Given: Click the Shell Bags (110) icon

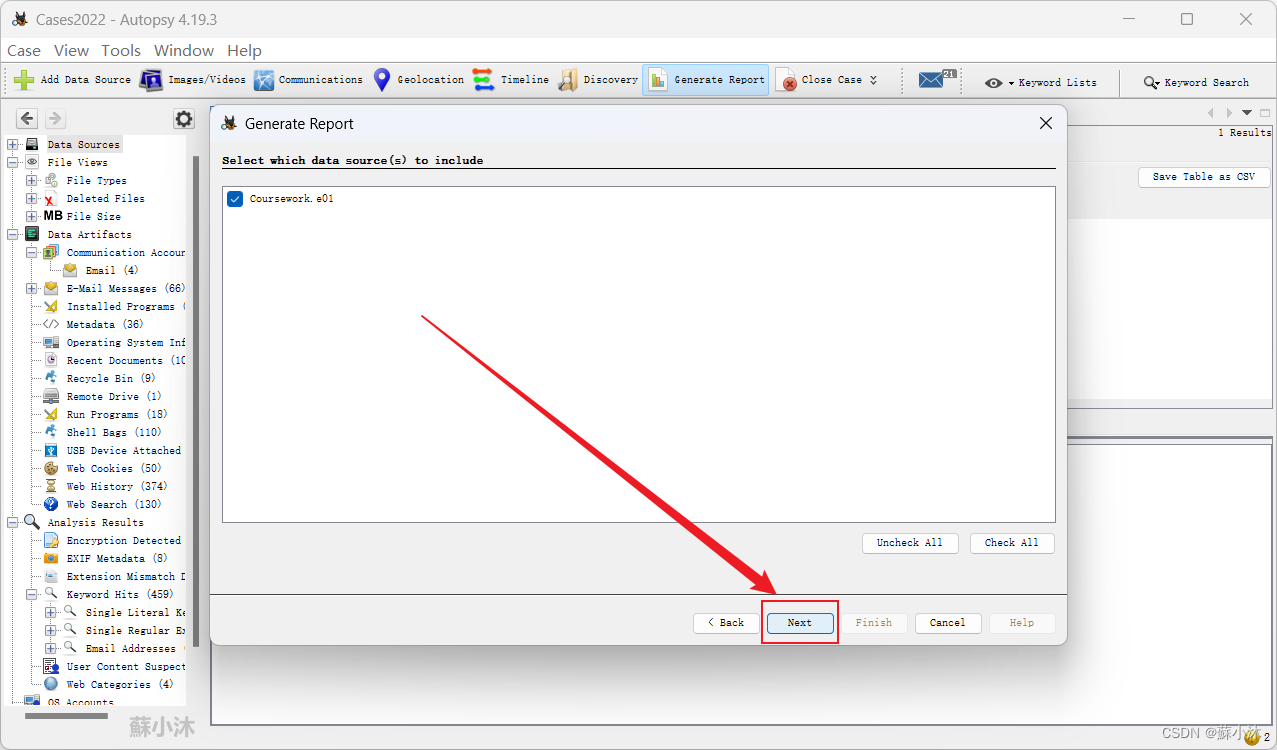Looking at the screenshot, I should [x=51, y=433].
